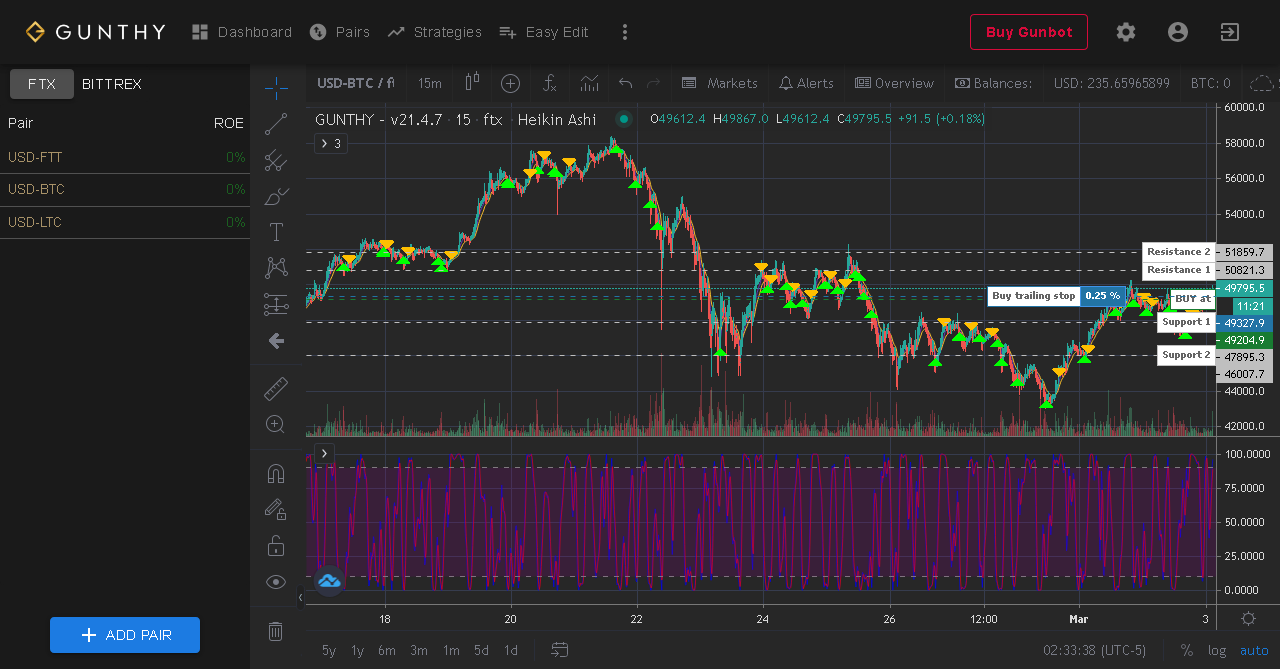
Task: Click the back arrow icon in toolbar
Action: click(x=276, y=341)
